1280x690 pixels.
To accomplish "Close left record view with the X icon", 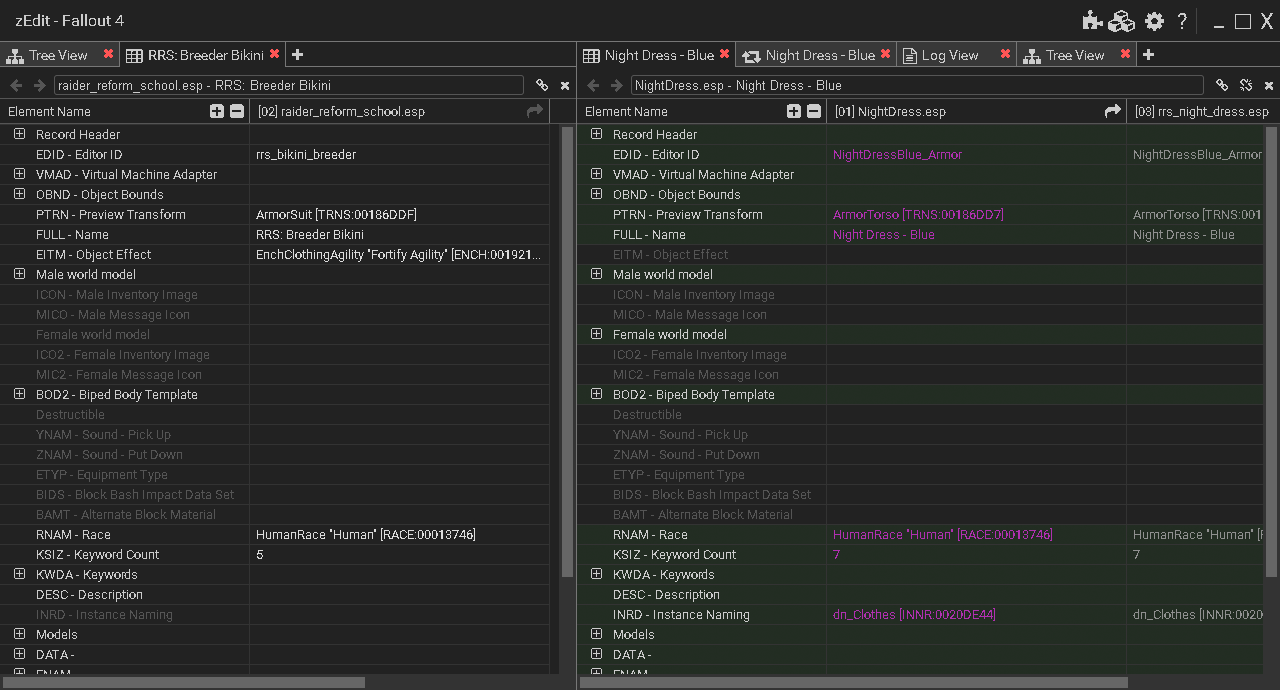I will point(565,86).
